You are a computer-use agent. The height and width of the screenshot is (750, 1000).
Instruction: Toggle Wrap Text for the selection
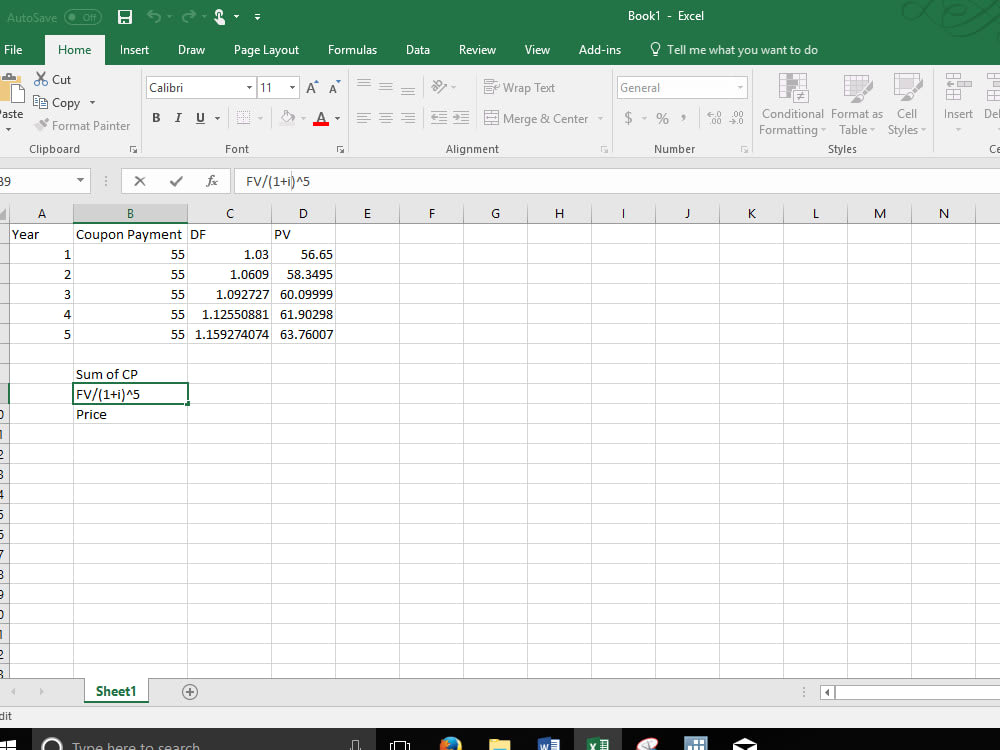(x=519, y=88)
